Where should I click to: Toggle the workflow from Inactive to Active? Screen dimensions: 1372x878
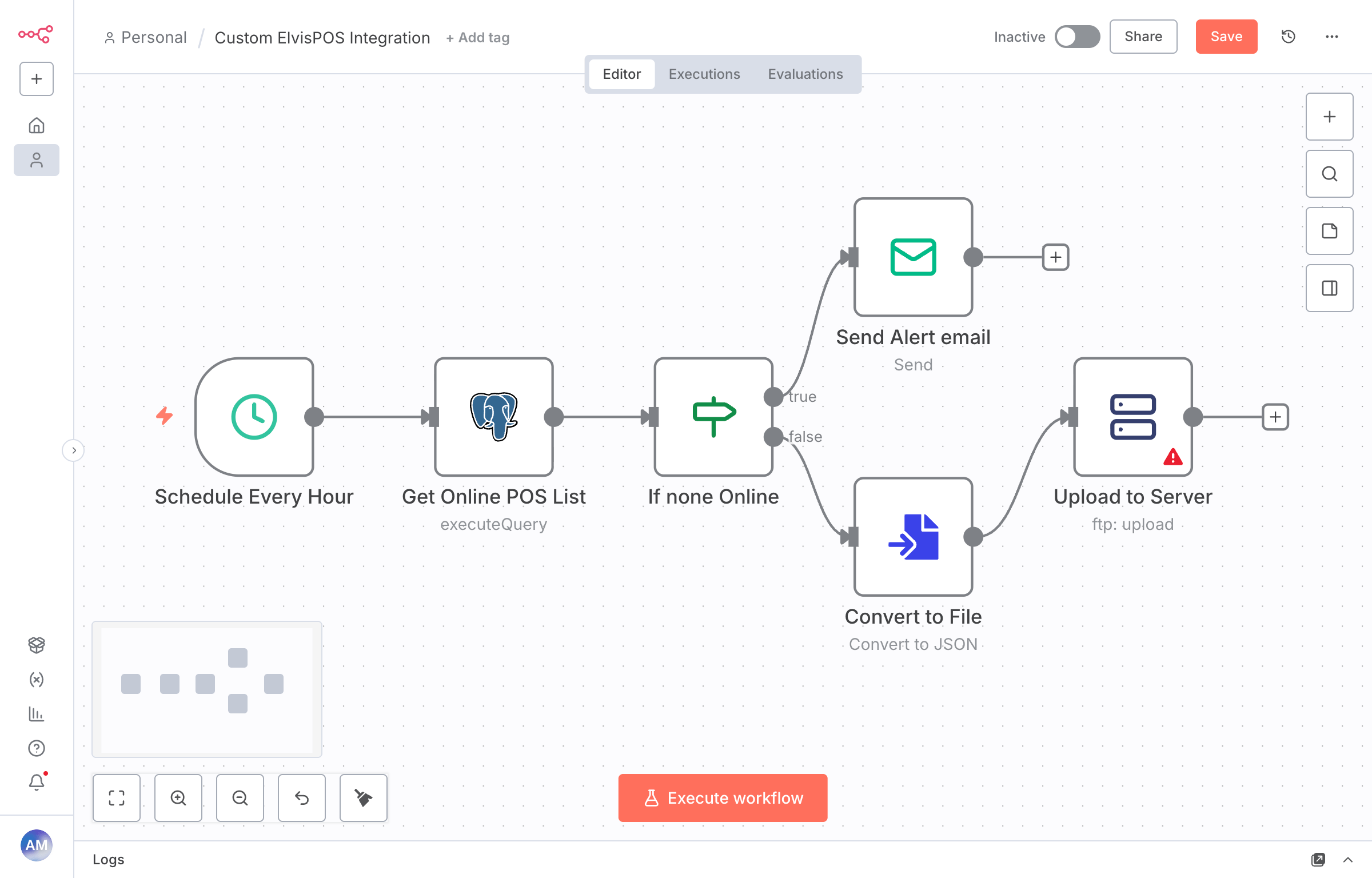tap(1077, 37)
